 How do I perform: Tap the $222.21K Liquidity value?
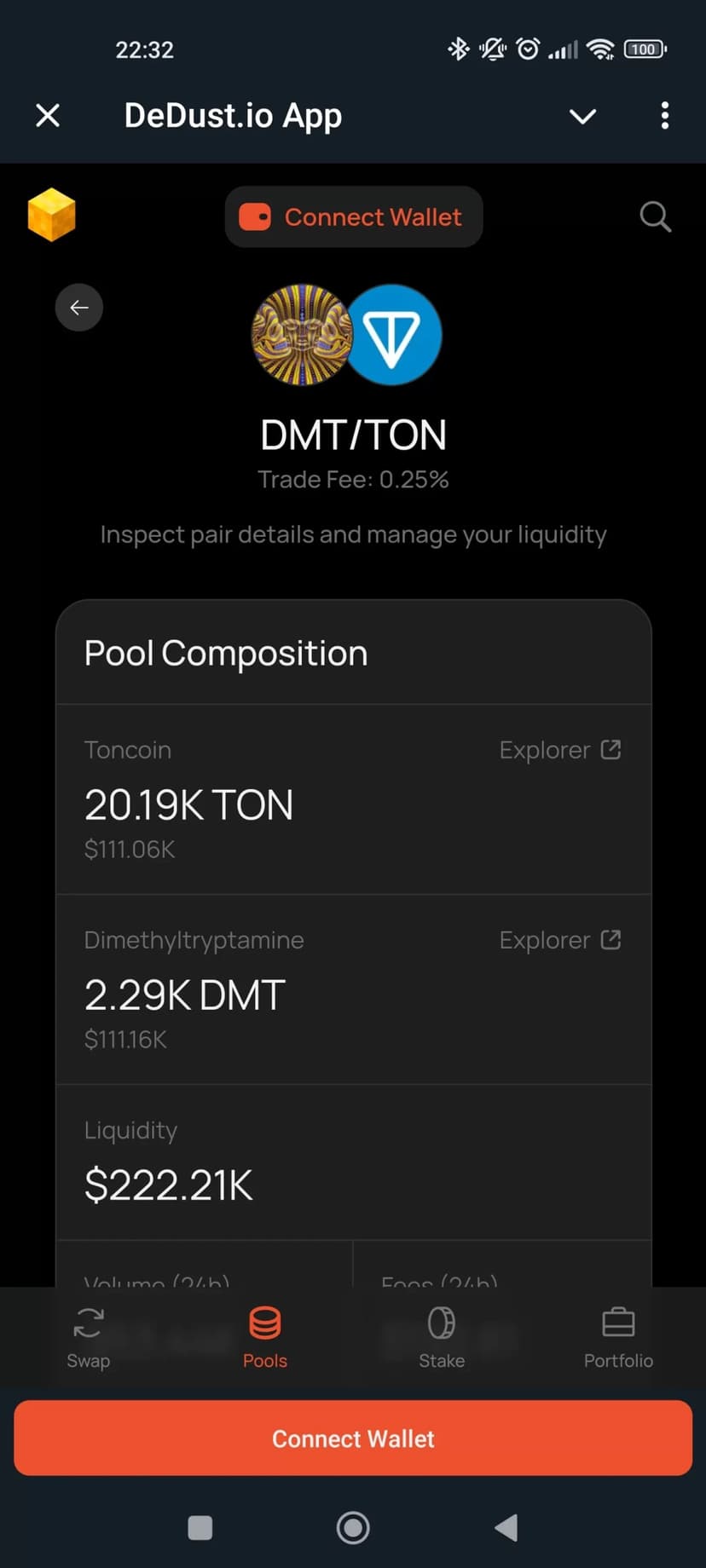169,1185
